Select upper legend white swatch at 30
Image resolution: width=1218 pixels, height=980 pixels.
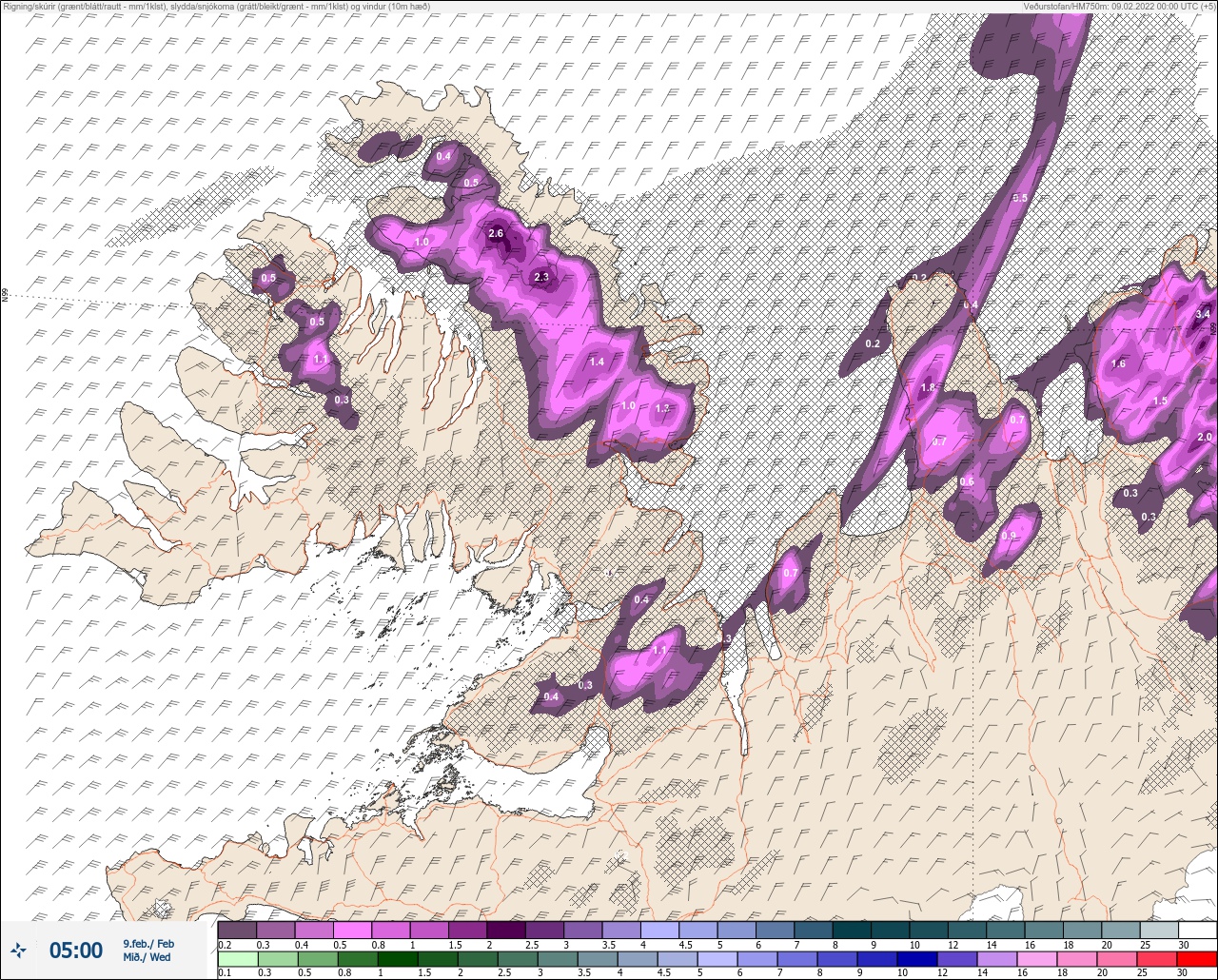tap(1197, 930)
